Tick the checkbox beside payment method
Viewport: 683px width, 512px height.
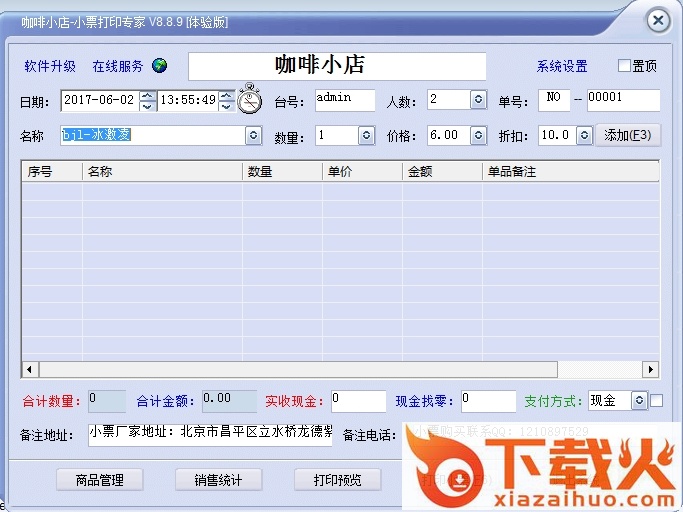[656, 401]
